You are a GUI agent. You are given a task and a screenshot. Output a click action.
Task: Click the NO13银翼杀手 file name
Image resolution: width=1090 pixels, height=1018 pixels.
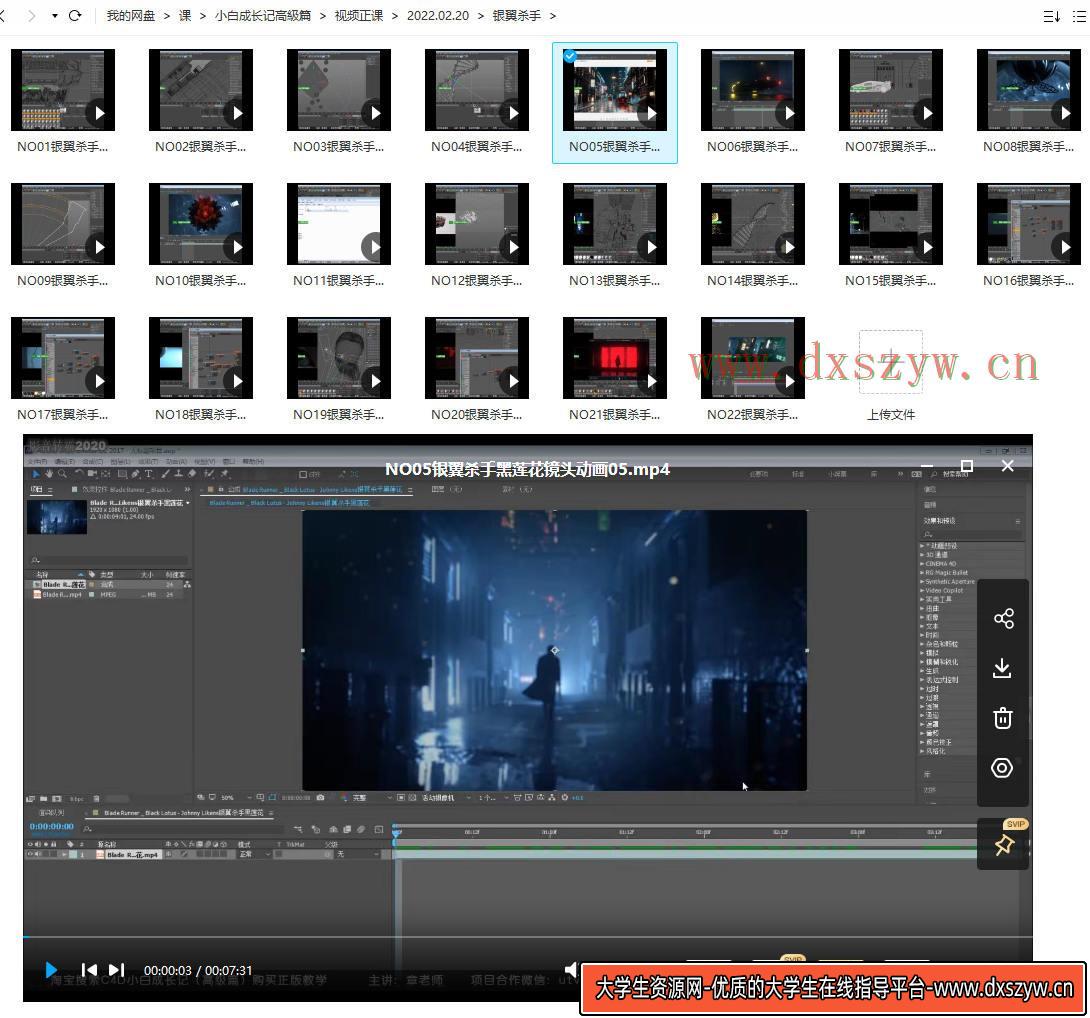[x=615, y=281]
